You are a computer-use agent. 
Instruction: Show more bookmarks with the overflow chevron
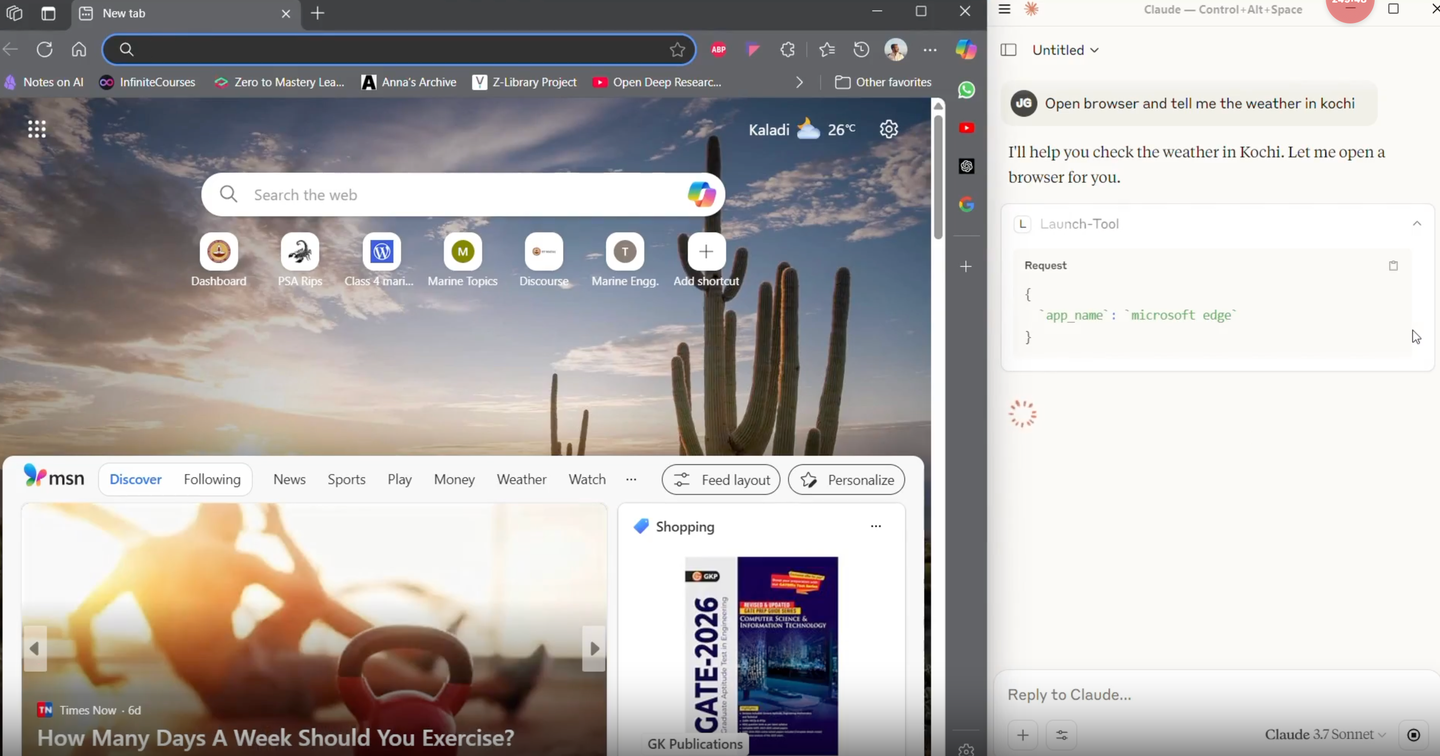coord(799,82)
